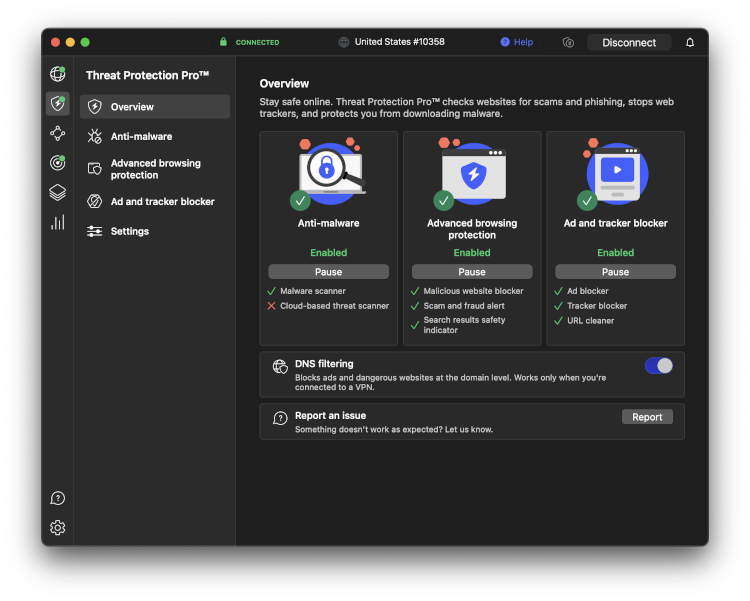Click the Anti-malware laptop illustration
750x601 pixels.
point(329,173)
